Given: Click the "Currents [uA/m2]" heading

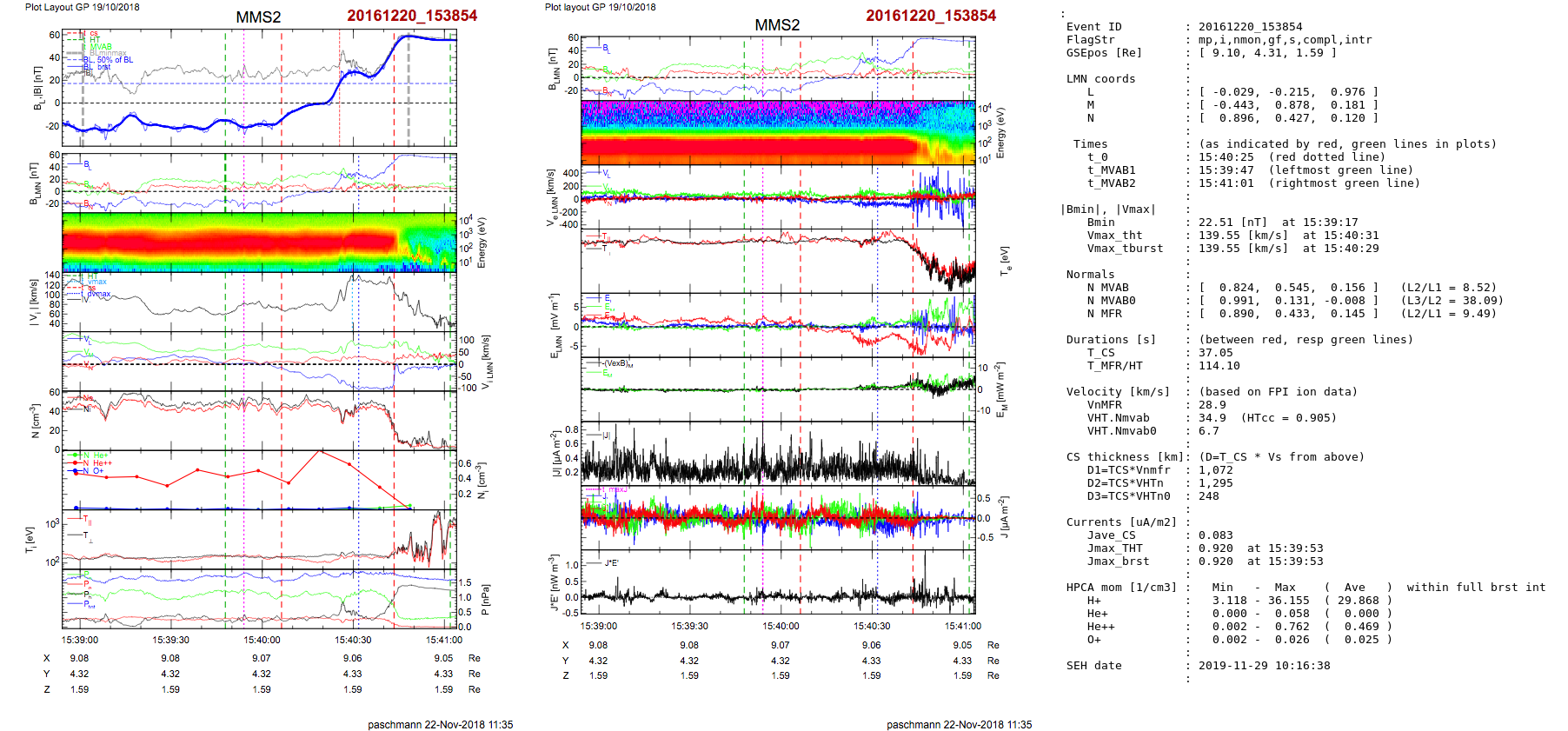Looking at the screenshot, I should [1121, 522].
